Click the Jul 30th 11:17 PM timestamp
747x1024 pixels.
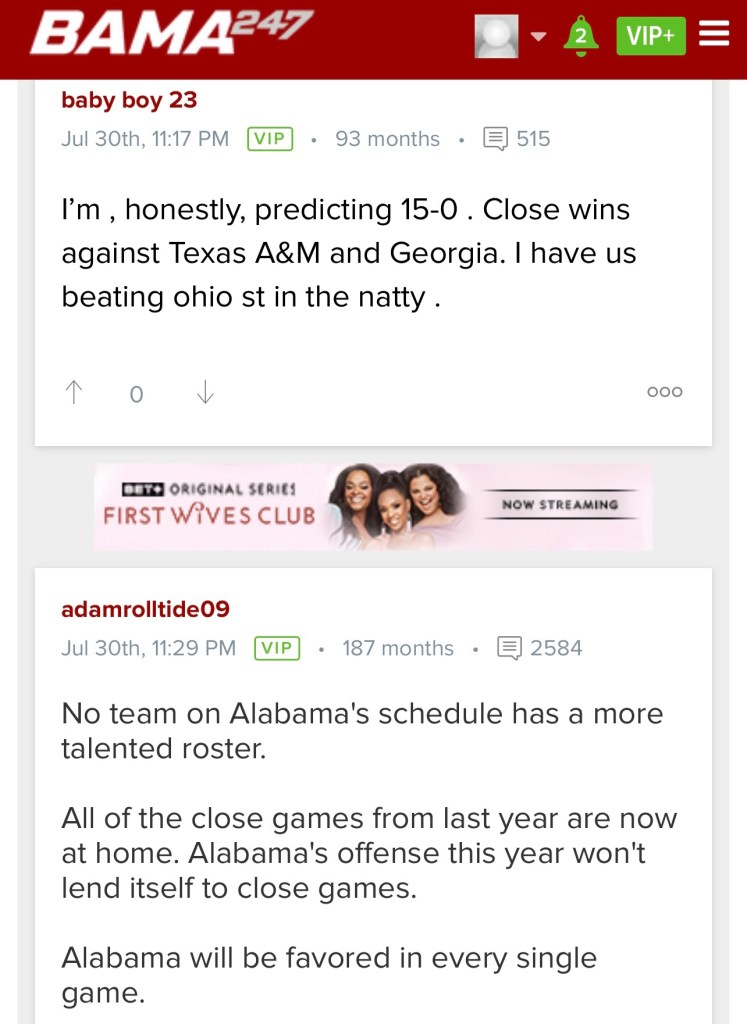(x=145, y=139)
